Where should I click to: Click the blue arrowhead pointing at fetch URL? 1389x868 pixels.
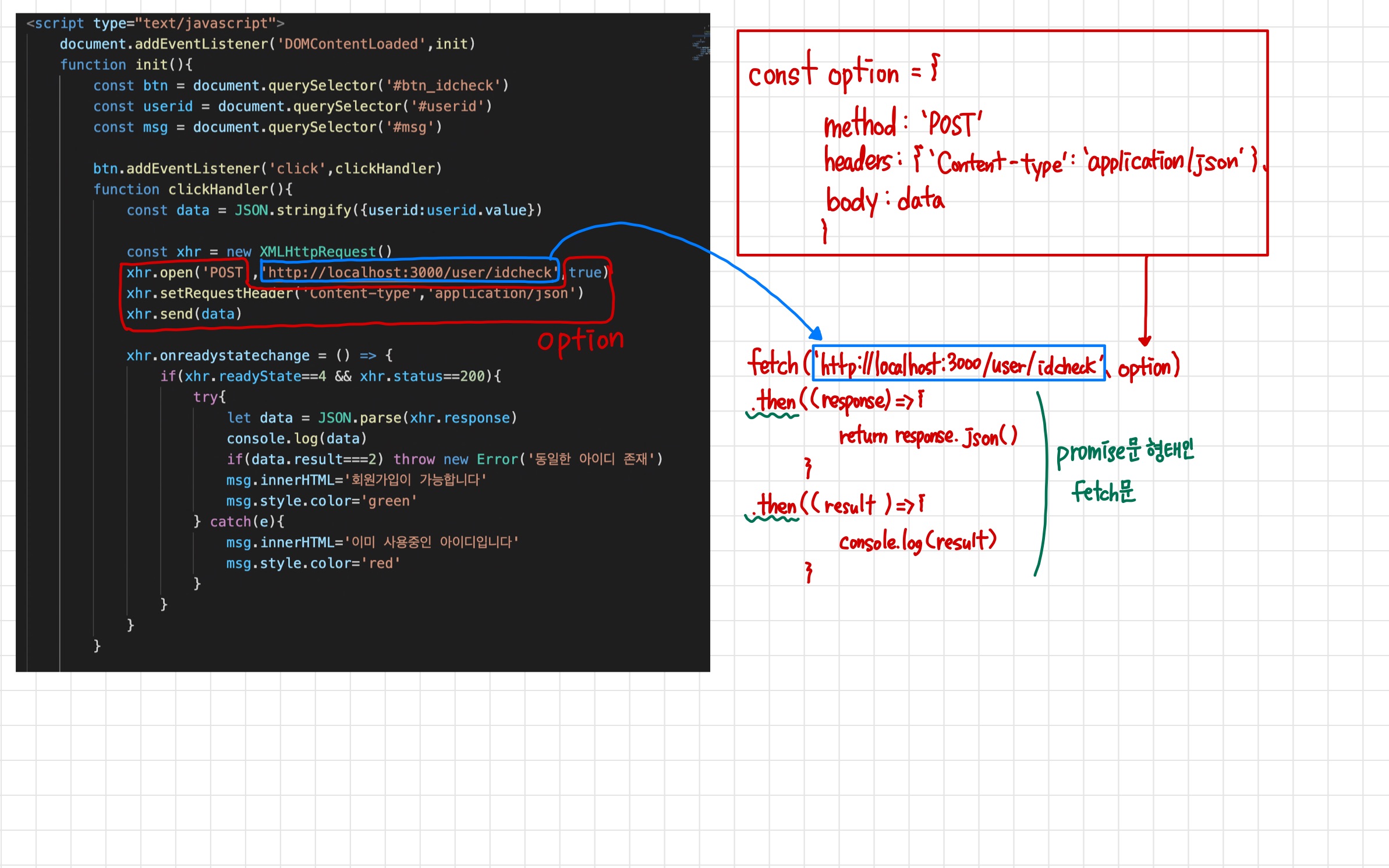click(x=816, y=334)
